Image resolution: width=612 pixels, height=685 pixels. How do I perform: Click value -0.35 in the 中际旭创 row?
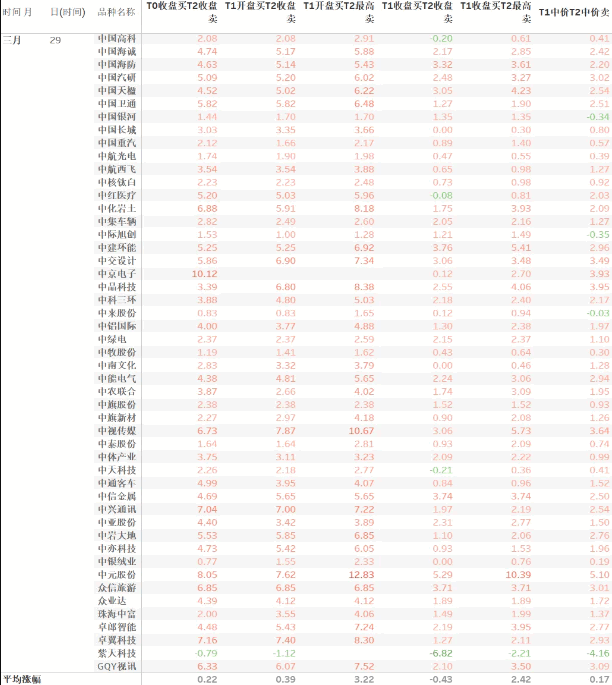[x=598, y=235]
